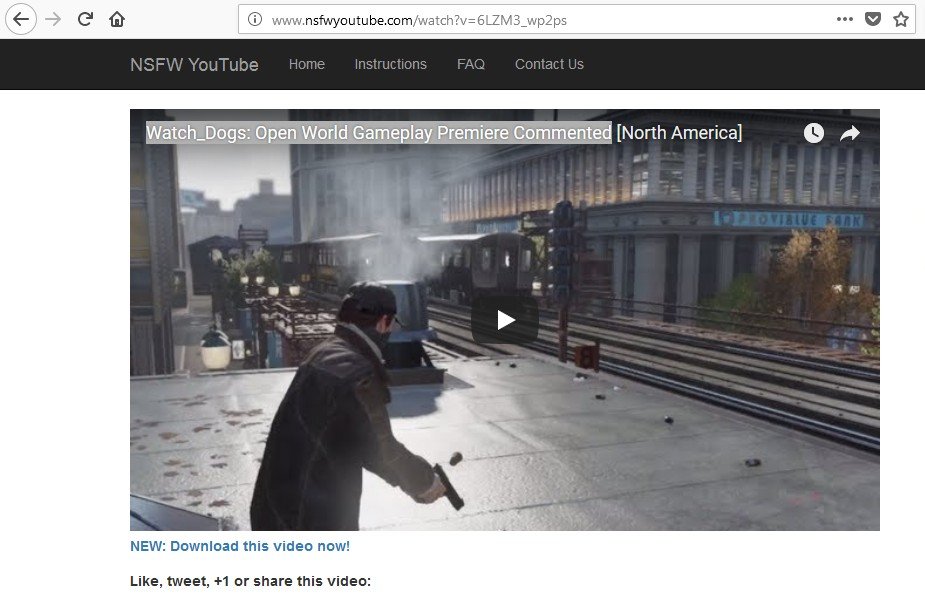This screenshot has width=925, height=605.
Task: Play the Watch_Dogs video
Action: click(505, 320)
